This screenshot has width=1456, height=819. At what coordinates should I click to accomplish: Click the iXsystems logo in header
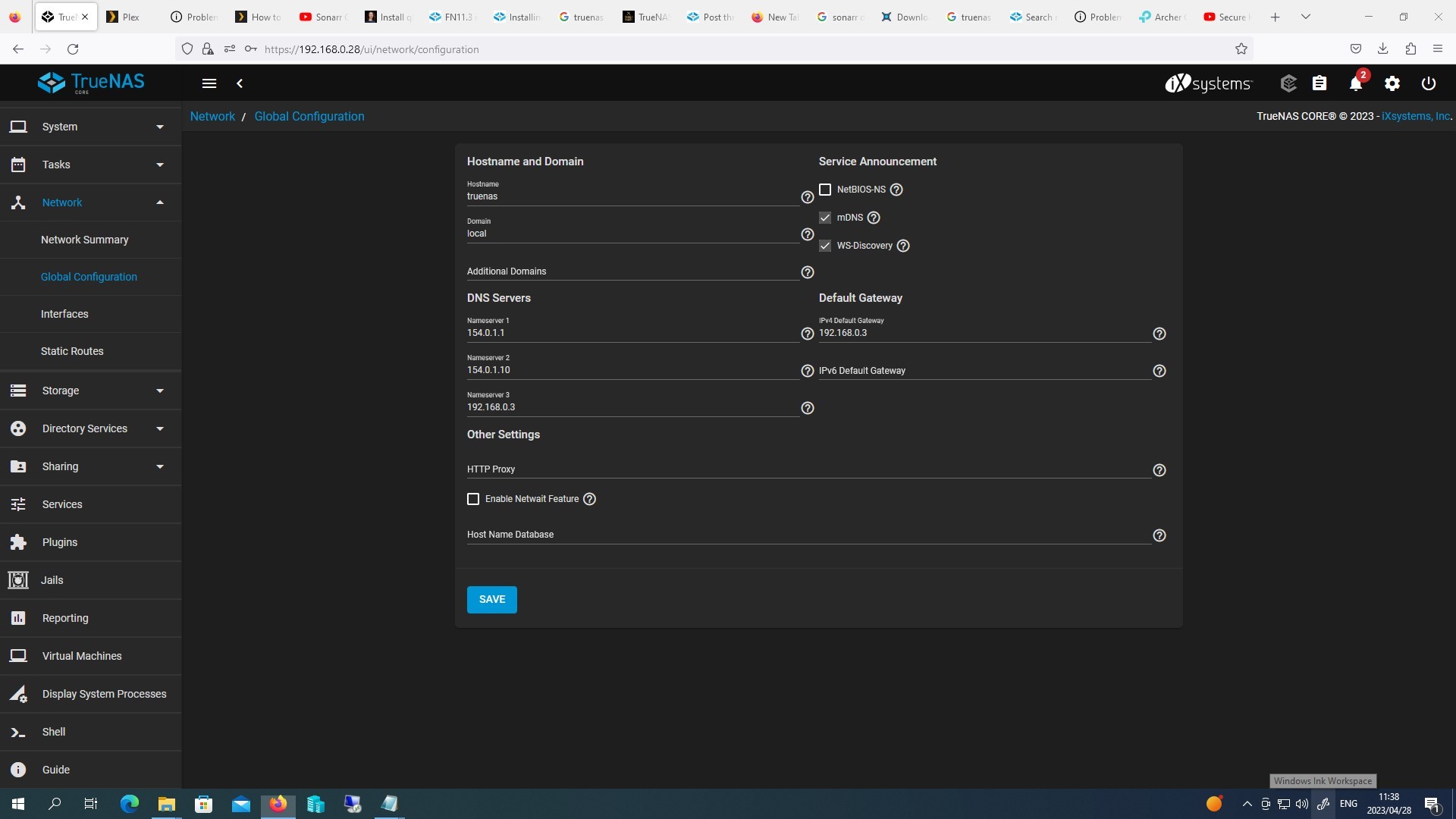(1209, 83)
